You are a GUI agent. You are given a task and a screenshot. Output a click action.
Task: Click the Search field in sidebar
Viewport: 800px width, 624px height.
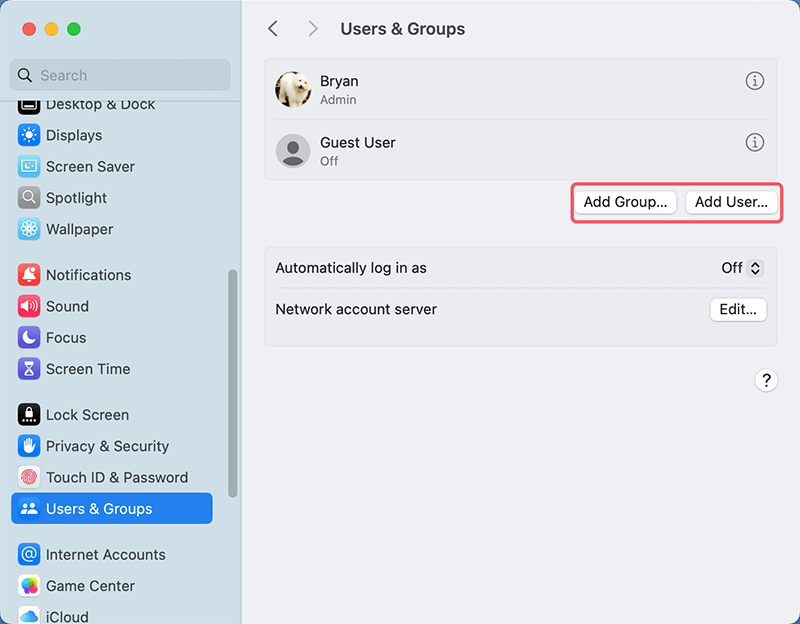click(x=120, y=75)
